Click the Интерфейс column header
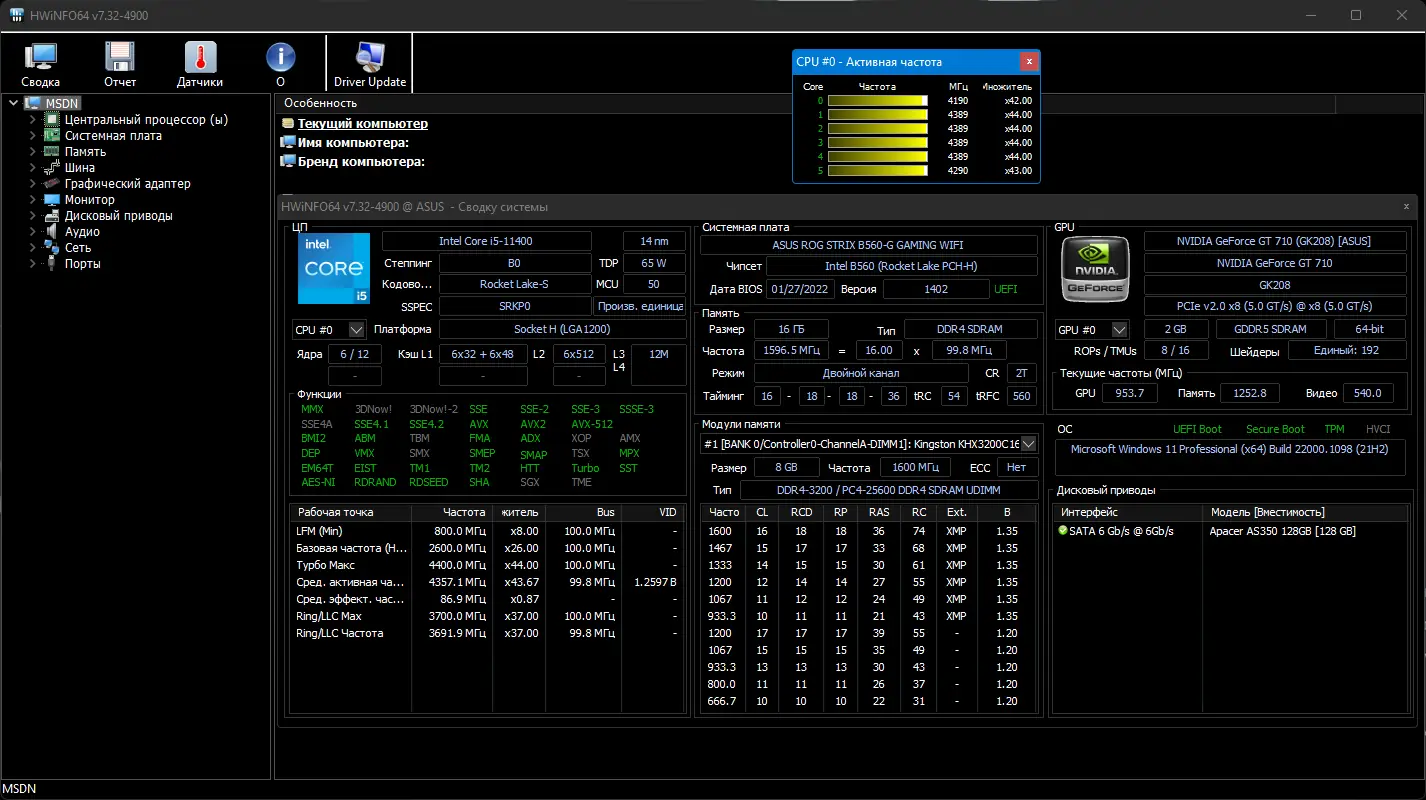 (1127, 512)
